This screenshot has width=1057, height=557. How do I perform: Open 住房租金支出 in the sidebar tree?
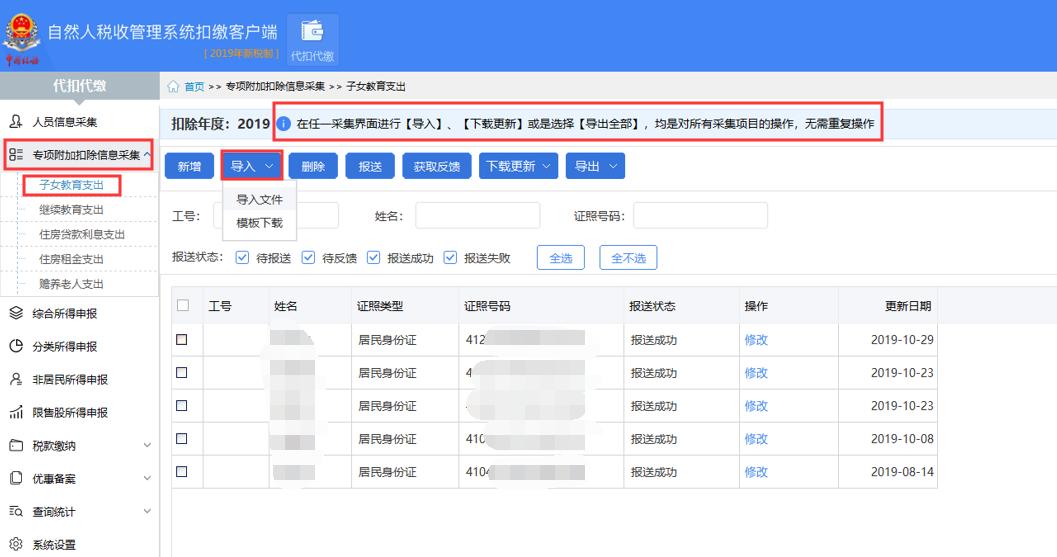click(x=71, y=259)
